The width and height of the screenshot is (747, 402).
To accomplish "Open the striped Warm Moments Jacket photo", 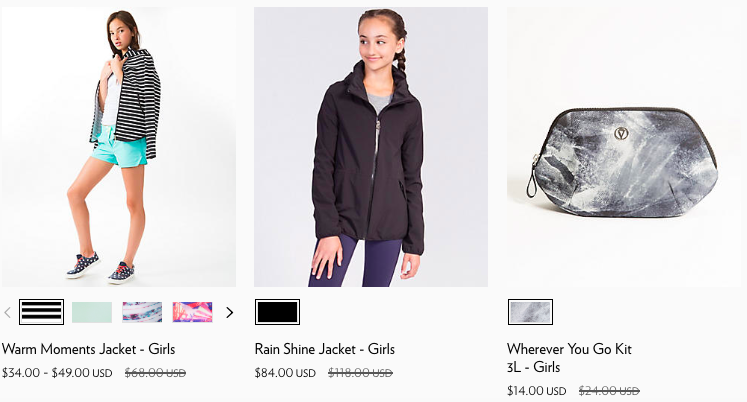I will (x=119, y=147).
